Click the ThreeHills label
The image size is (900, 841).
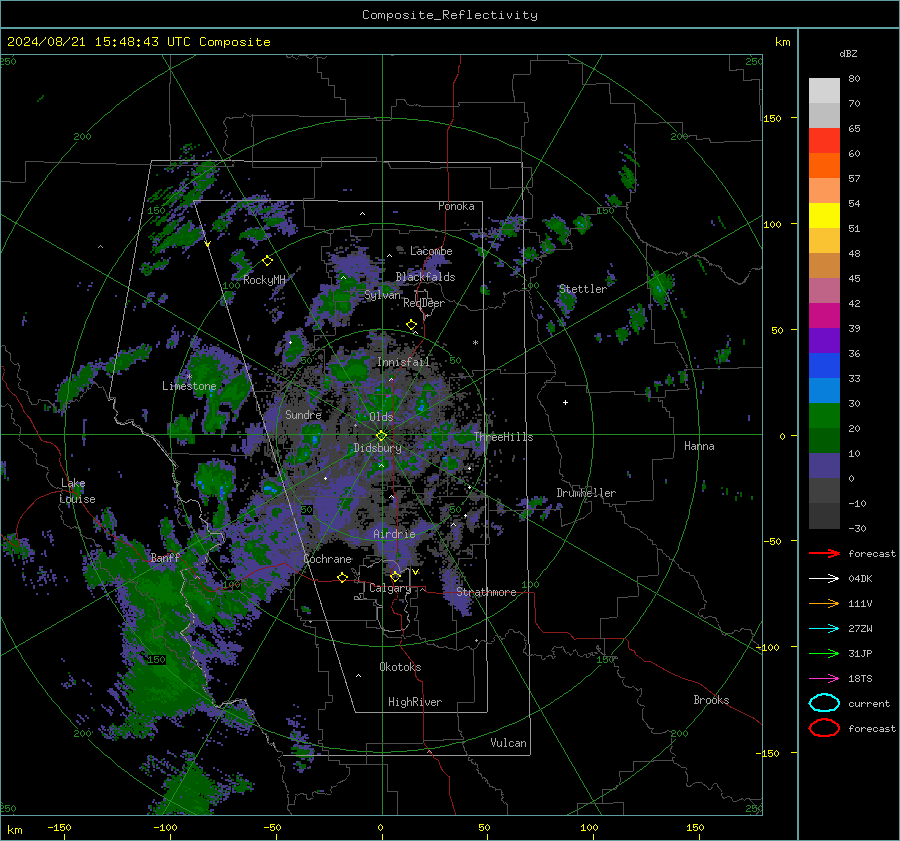tap(503, 437)
